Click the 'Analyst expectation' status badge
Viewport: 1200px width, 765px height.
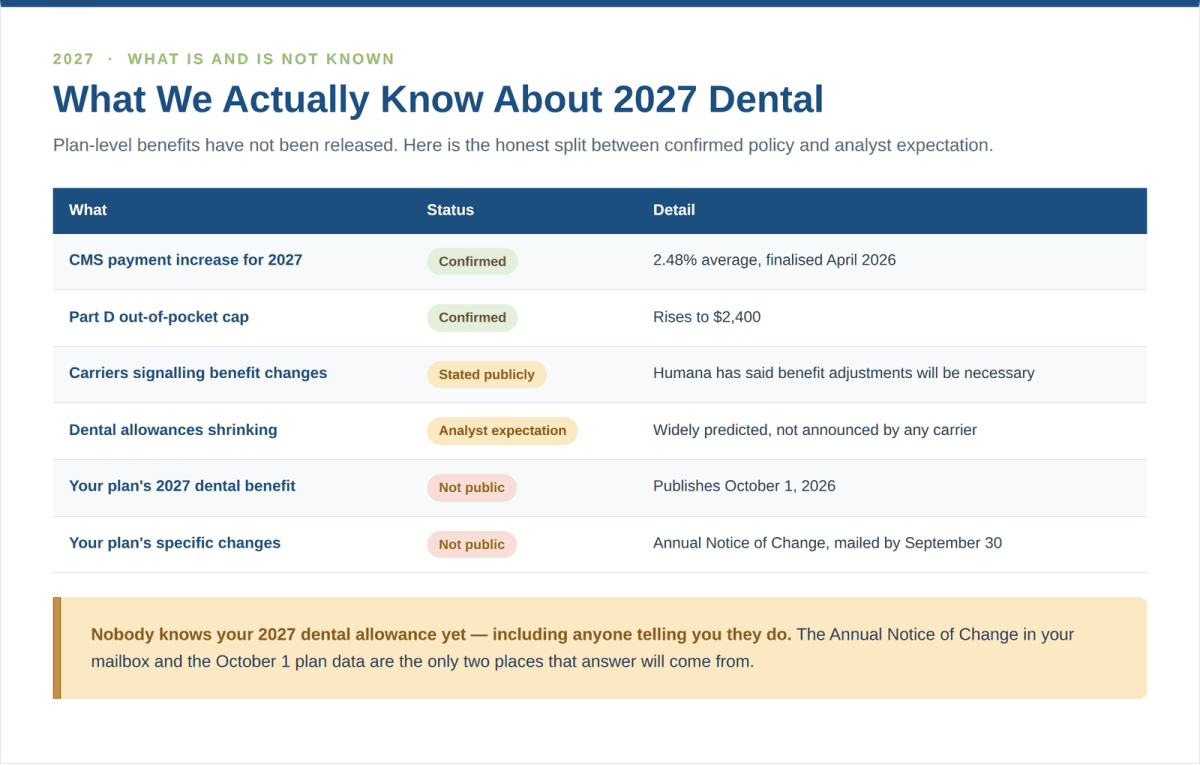click(x=502, y=431)
